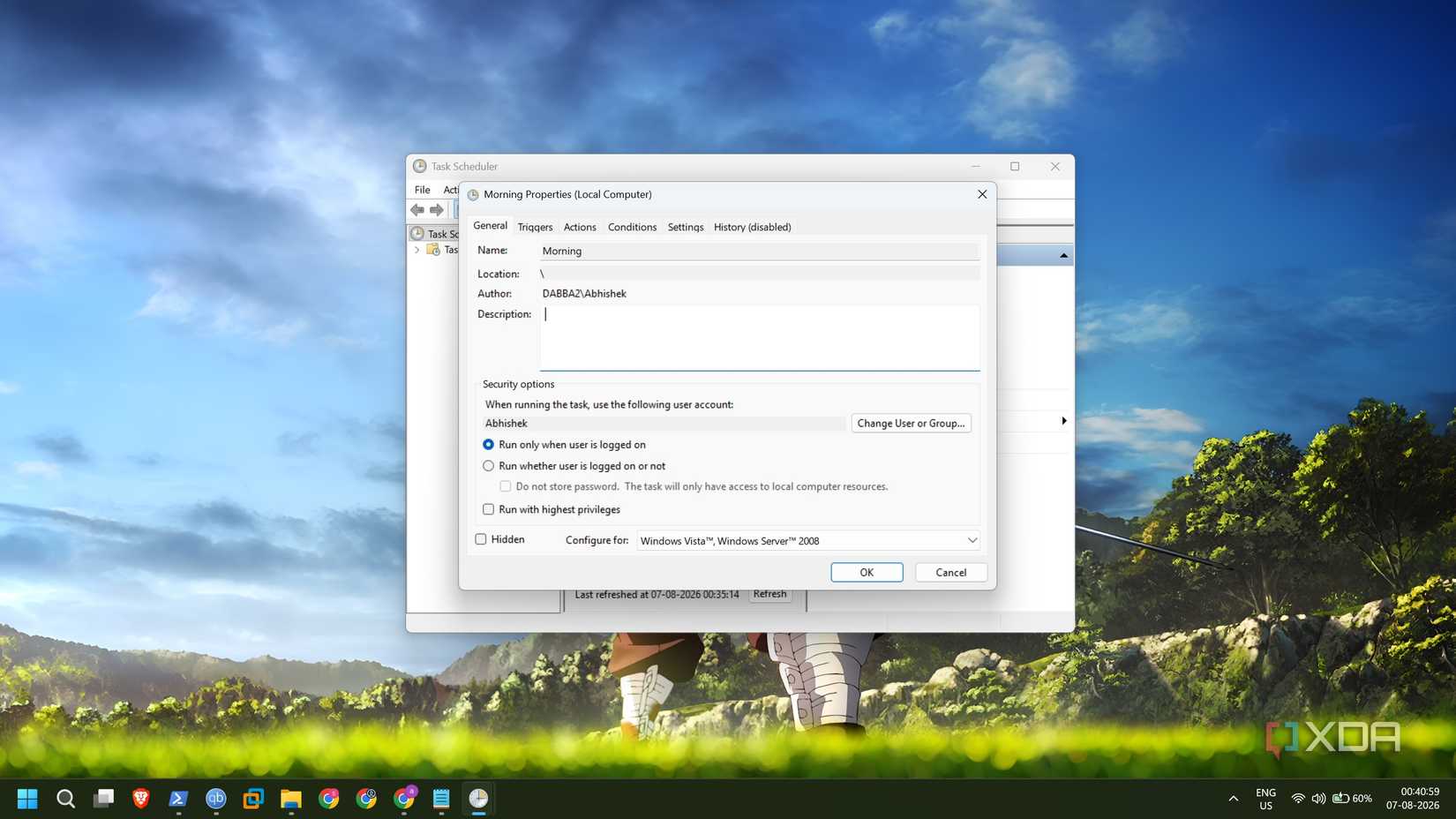Open the Settings tab
This screenshot has width=1456, height=819.
pyautogui.click(x=686, y=227)
